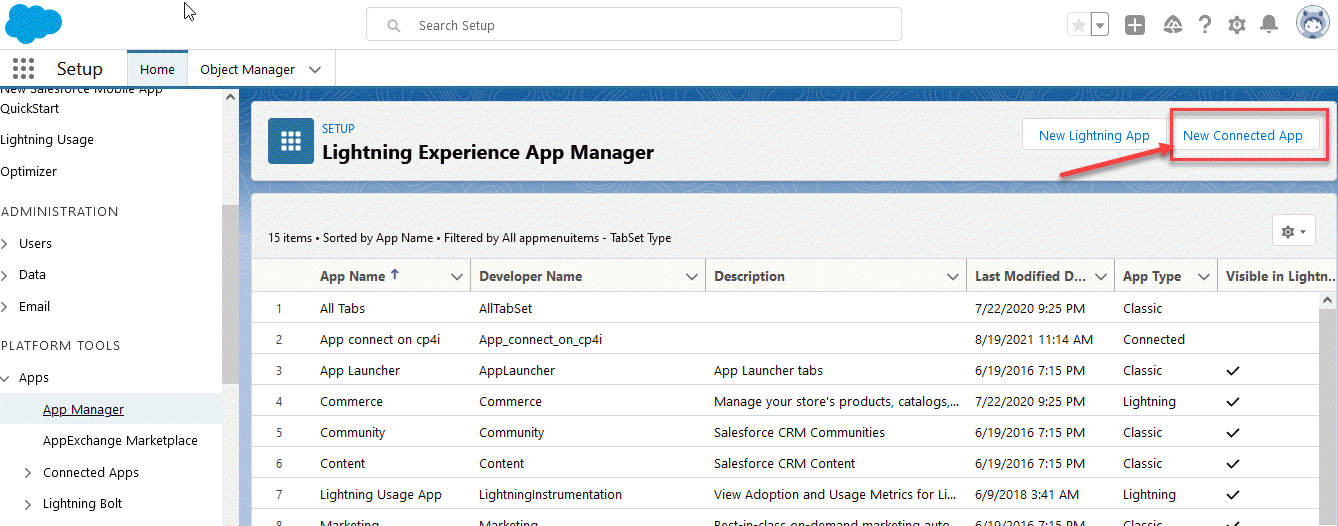Viewport: 1338px width, 526px height.
Task: Expand Connected Apps in sidebar
Action: click(28, 473)
